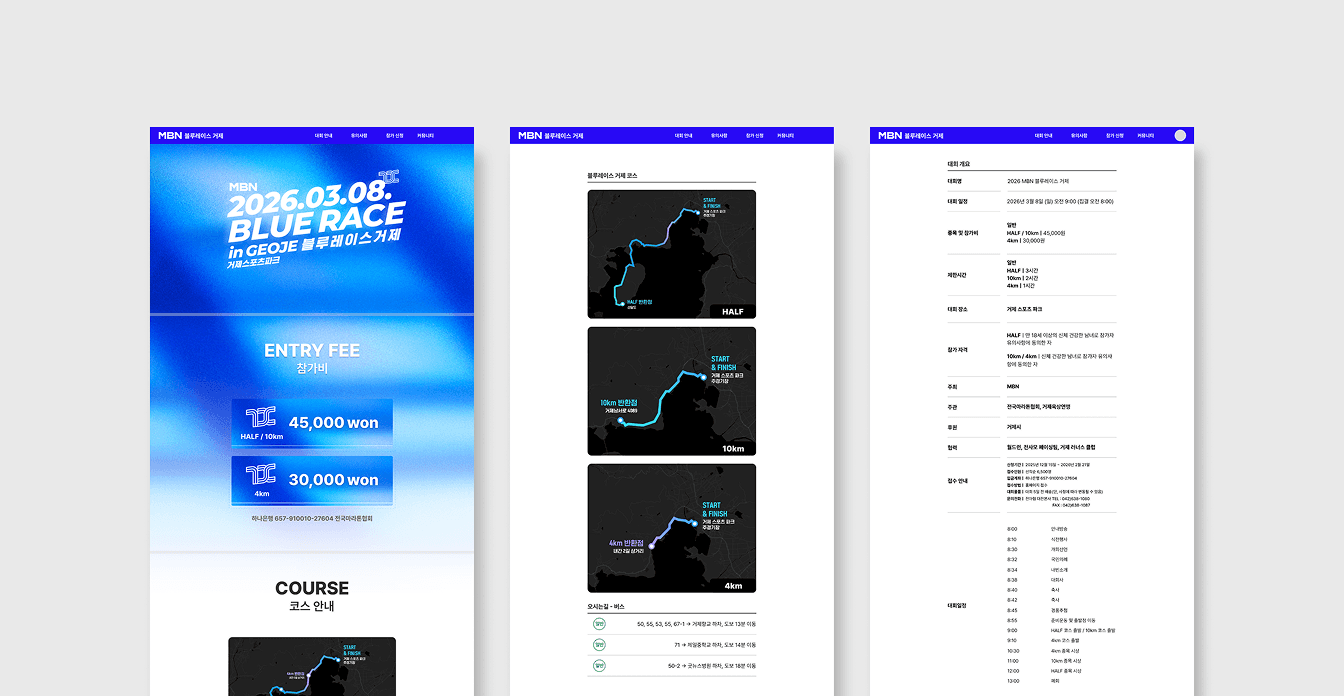Click the 하나은행 account number text
This screenshot has width=1344, height=696.
[x=312, y=518]
